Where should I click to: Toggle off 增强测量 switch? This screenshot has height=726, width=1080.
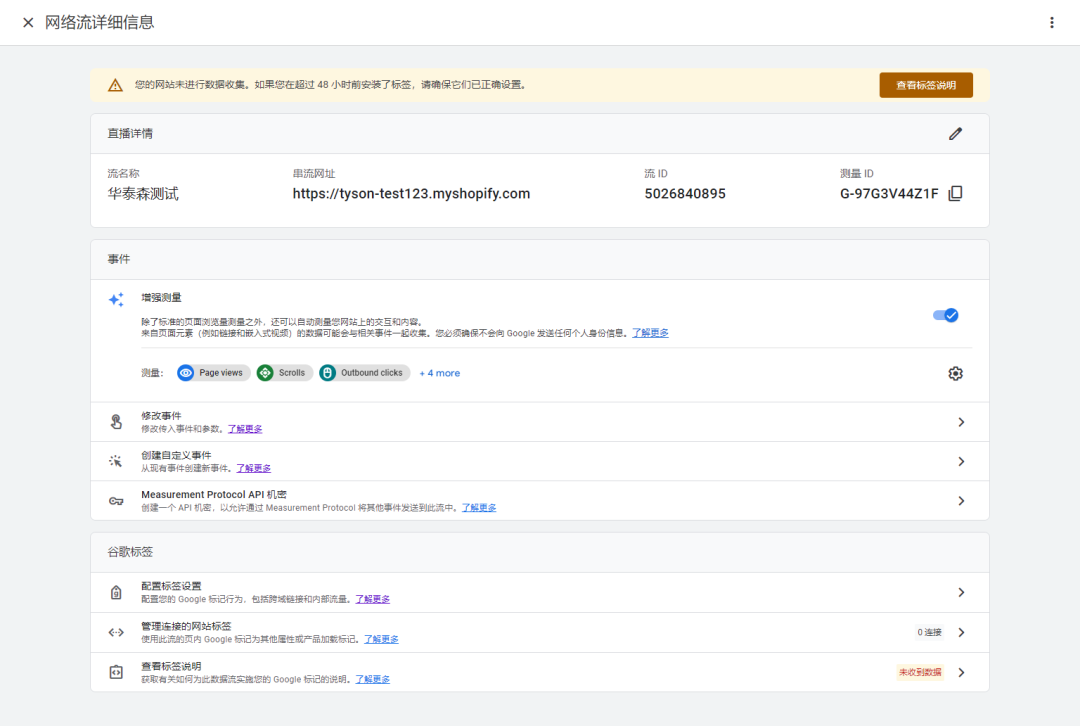click(x=945, y=315)
